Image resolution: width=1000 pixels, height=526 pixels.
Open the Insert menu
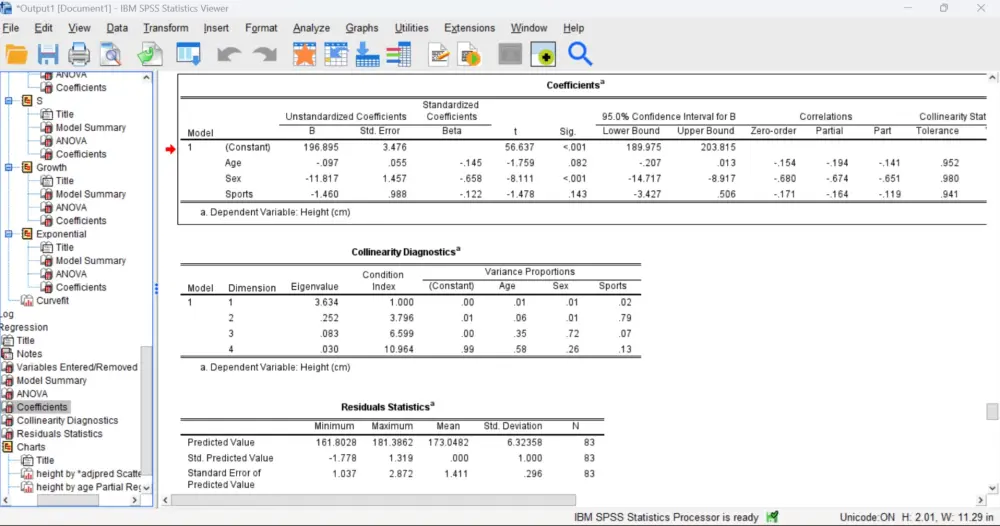tap(216, 28)
